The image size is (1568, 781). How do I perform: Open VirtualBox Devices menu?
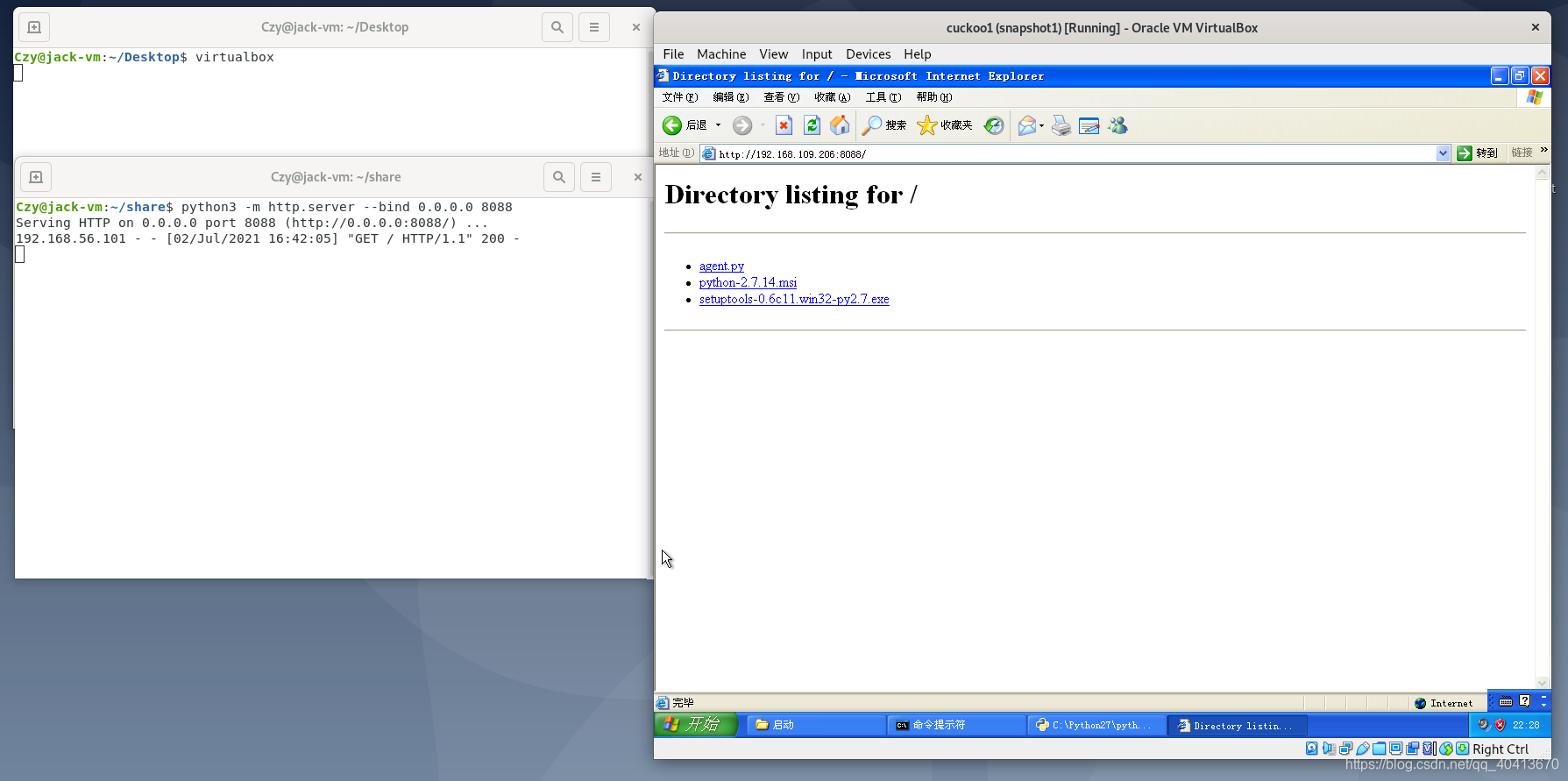coord(868,54)
